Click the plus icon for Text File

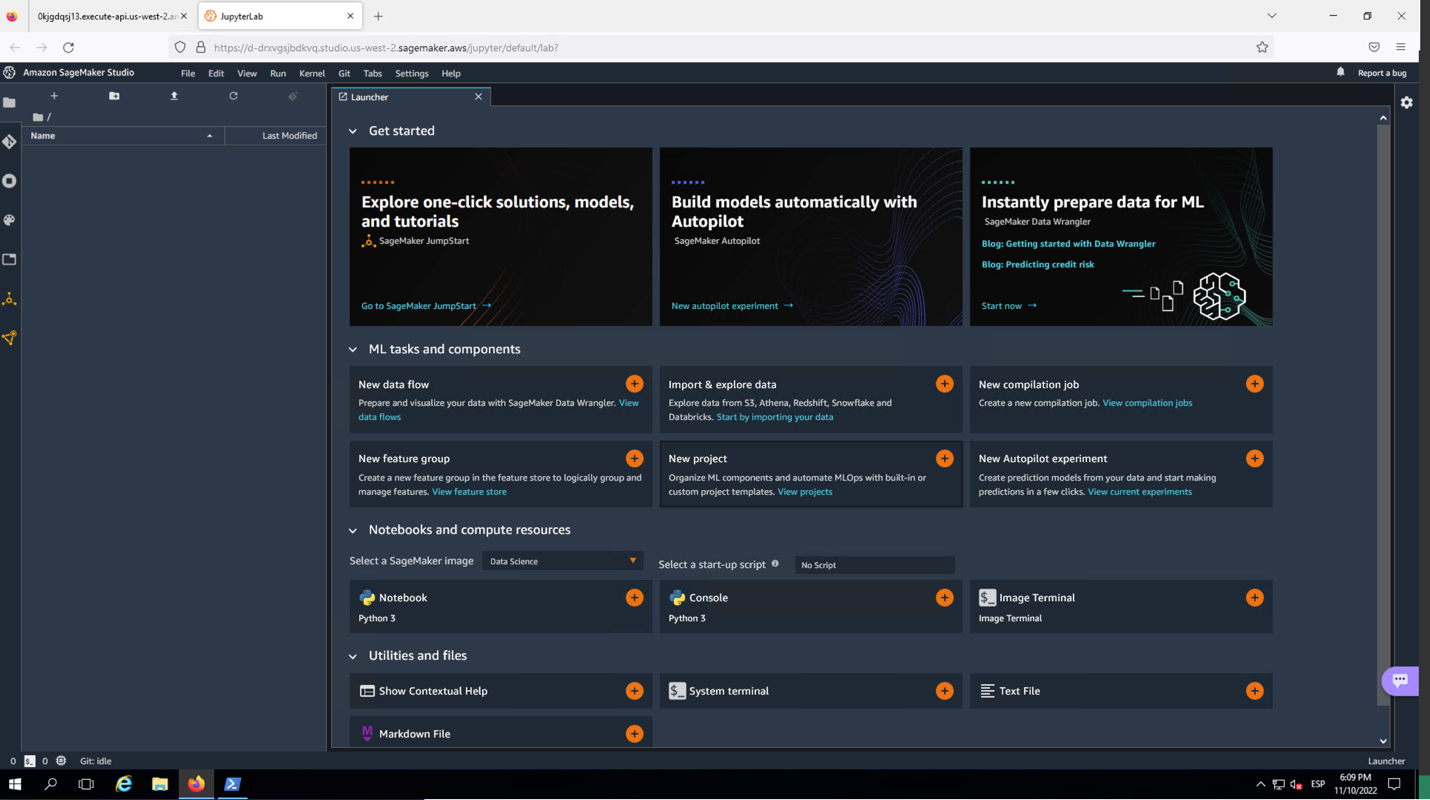point(1254,691)
